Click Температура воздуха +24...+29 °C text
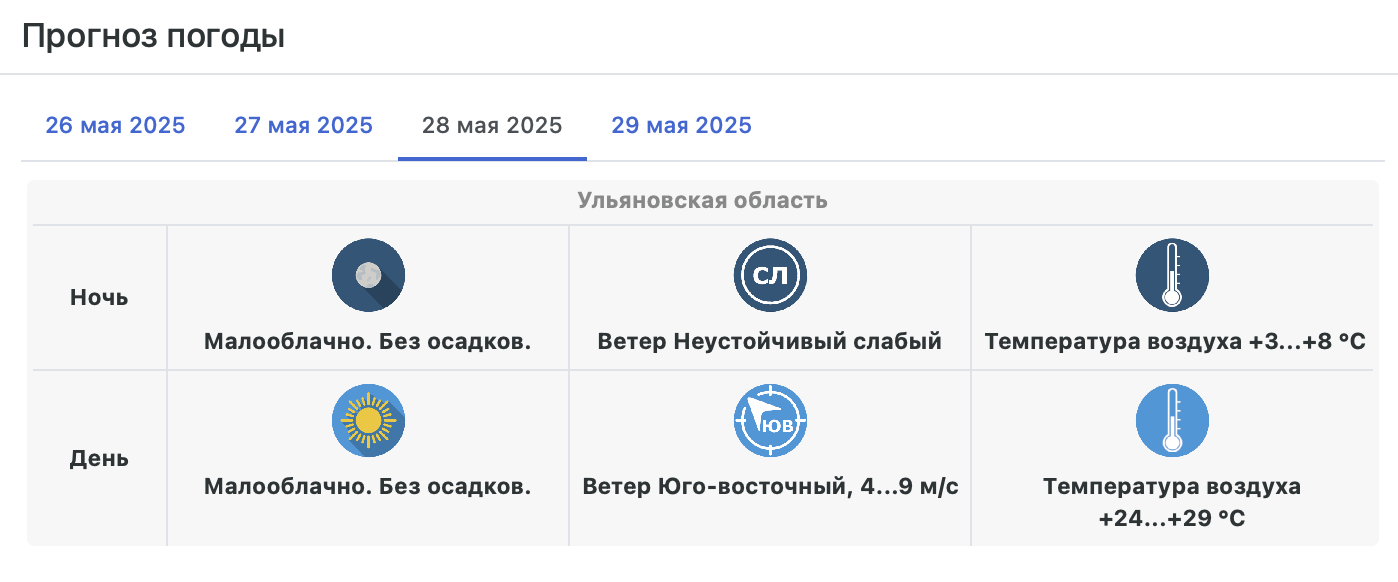This screenshot has width=1398, height=582. (x=1172, y=503)
